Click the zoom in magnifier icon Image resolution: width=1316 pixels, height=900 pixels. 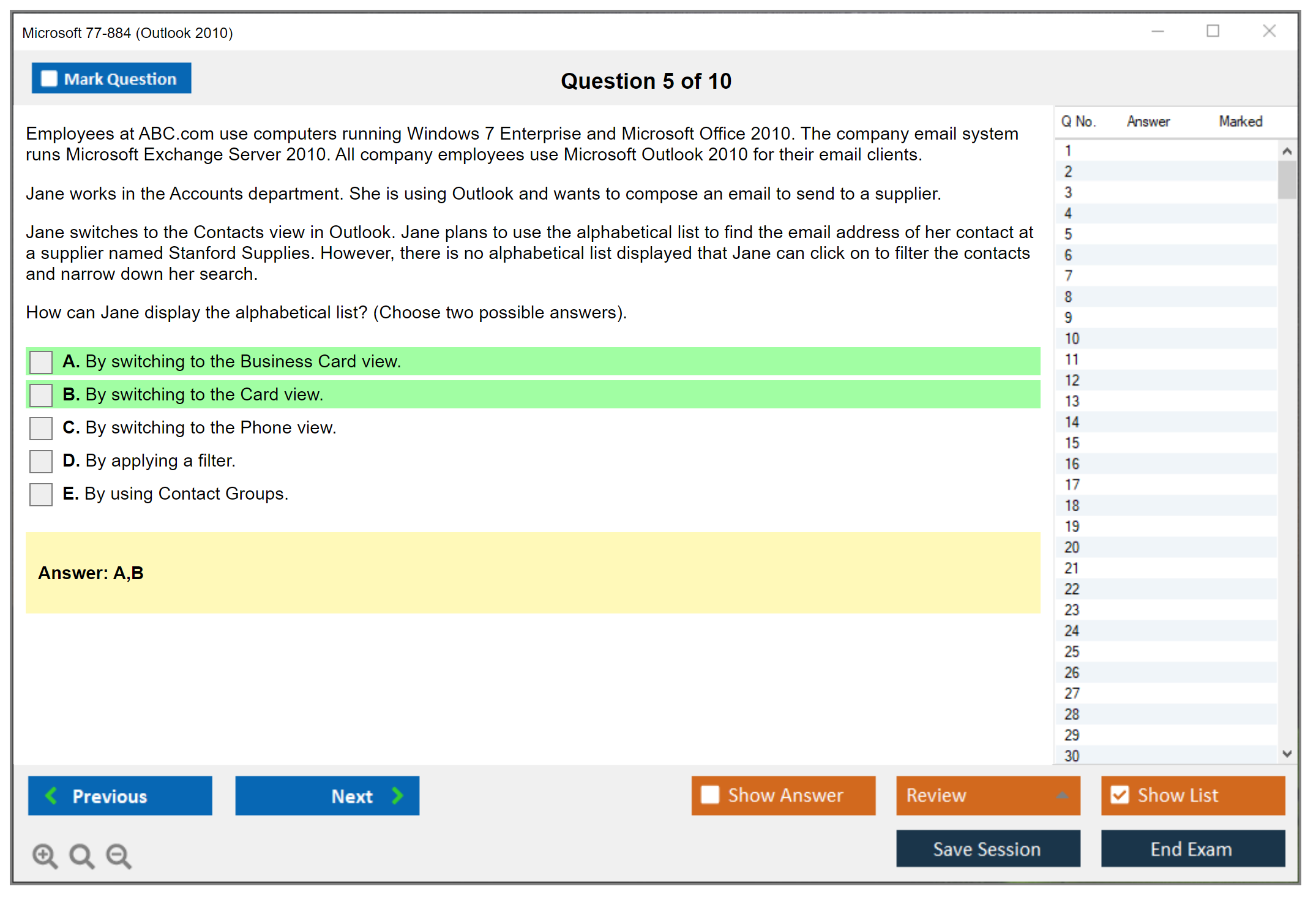45,855
